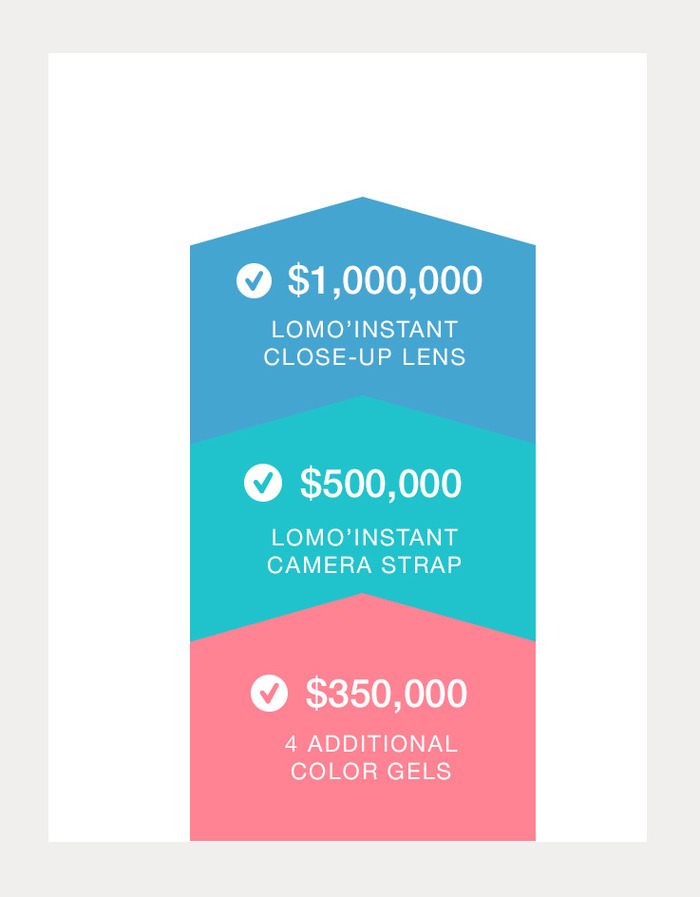Click the COLOR GELS label
This screenshot has height=897, width=700.
371,771
